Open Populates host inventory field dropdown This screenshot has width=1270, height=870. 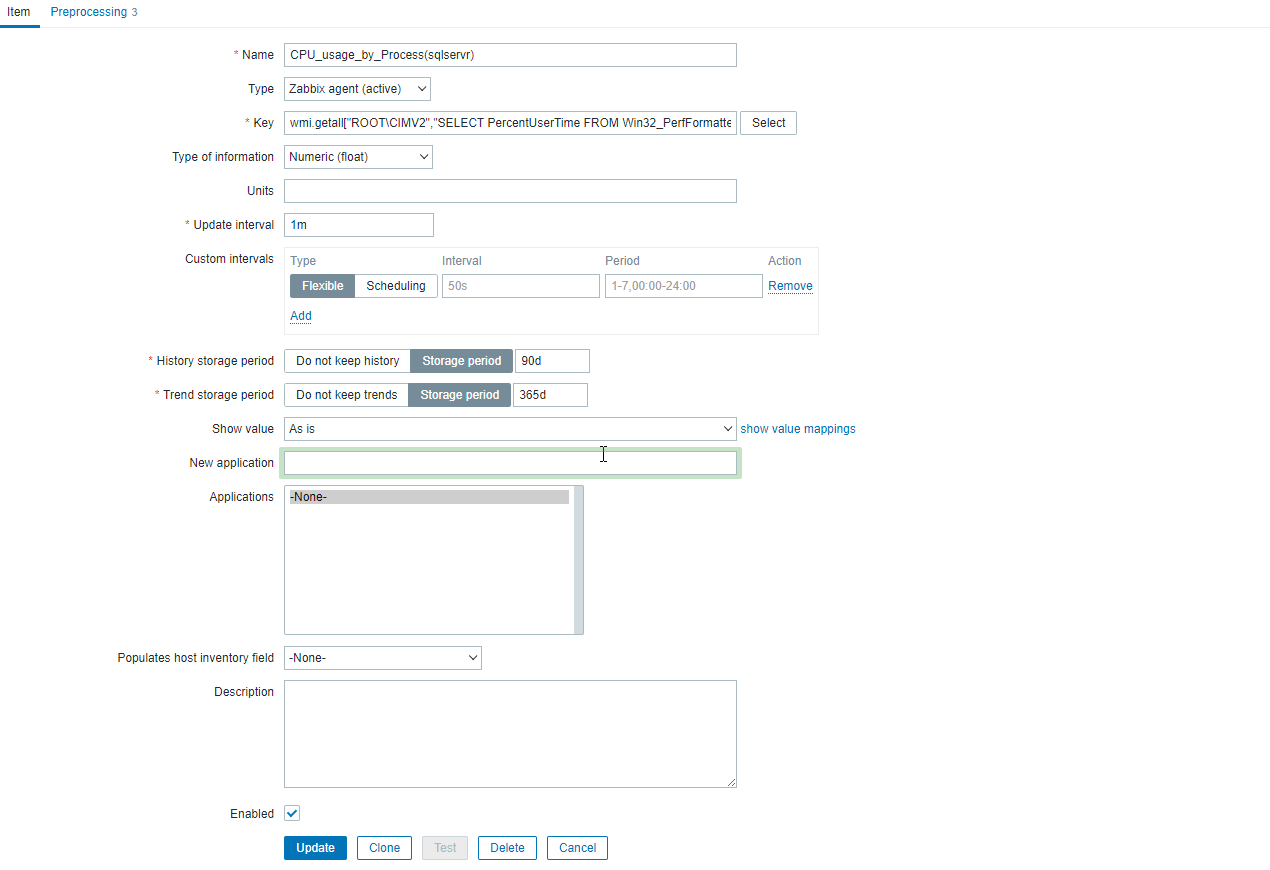coord(383,658)
